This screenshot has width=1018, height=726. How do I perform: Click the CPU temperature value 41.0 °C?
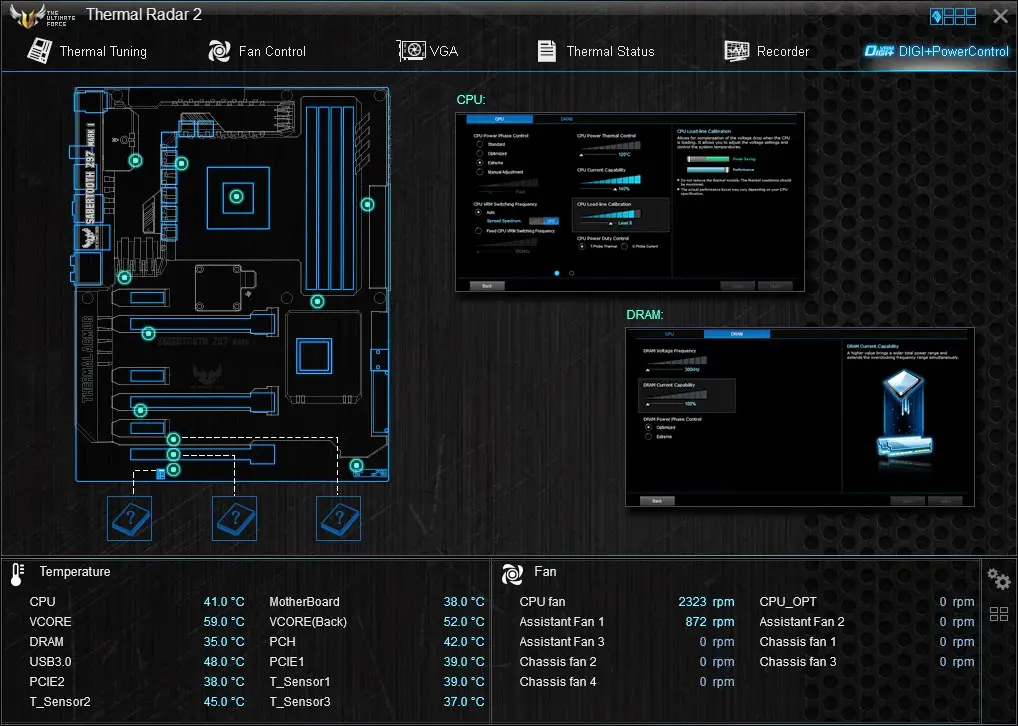(224, 602)
